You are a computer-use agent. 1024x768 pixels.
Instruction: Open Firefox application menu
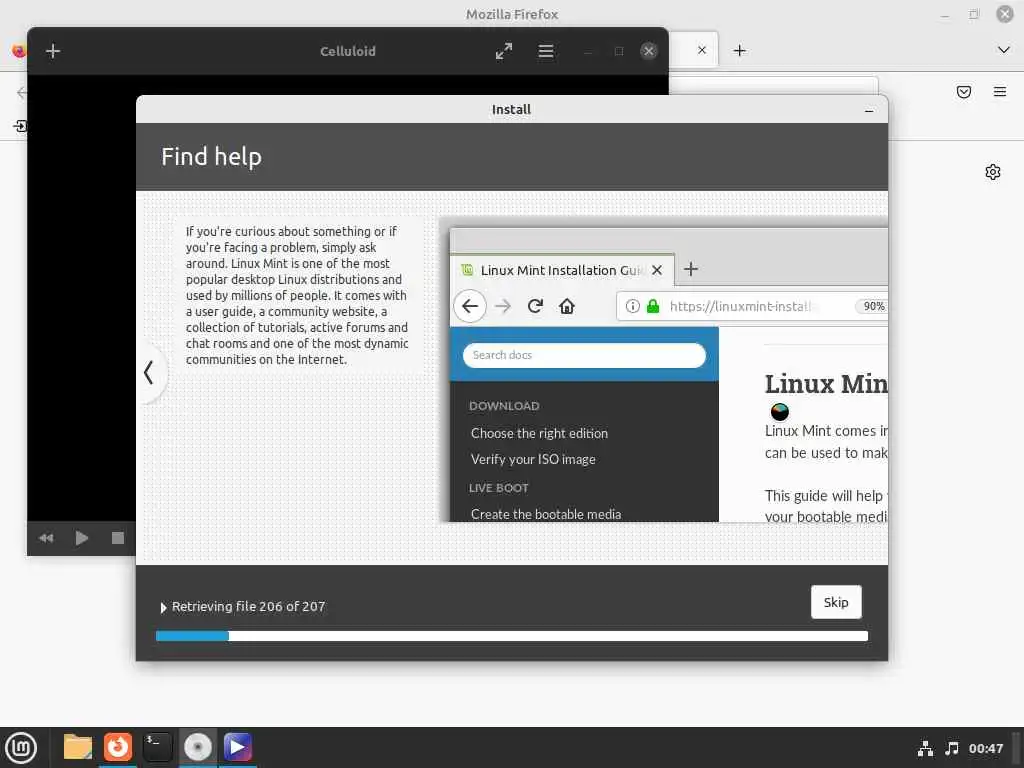click(x=1000, y=92)
